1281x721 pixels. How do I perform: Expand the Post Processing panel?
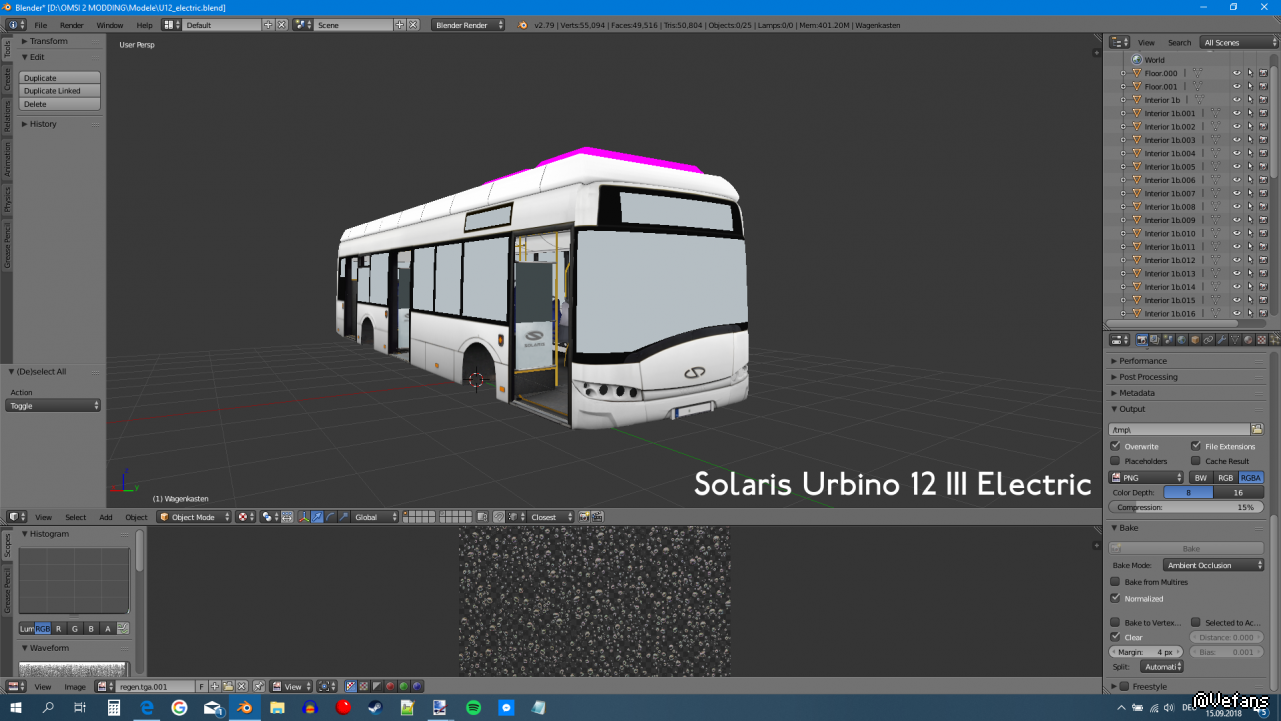(x=1147, y=377)
